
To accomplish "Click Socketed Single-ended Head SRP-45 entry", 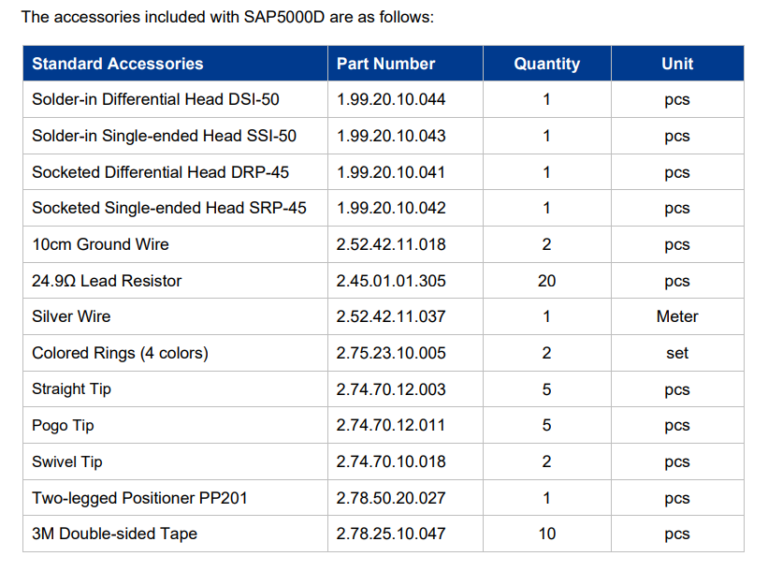I will tap(169, 208).
